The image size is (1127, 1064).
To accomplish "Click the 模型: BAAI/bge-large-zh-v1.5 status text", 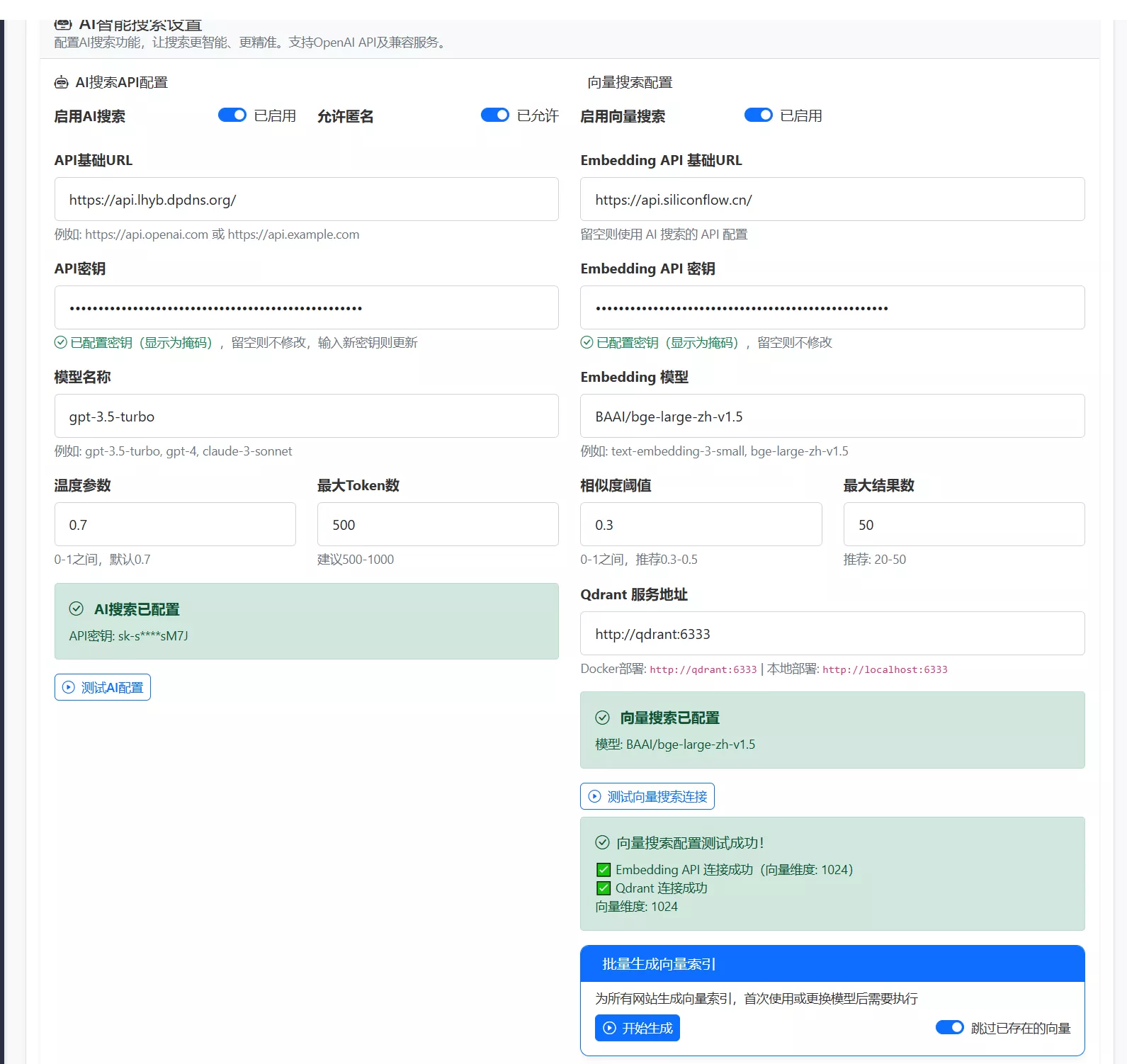I will [x=675, y=744].
